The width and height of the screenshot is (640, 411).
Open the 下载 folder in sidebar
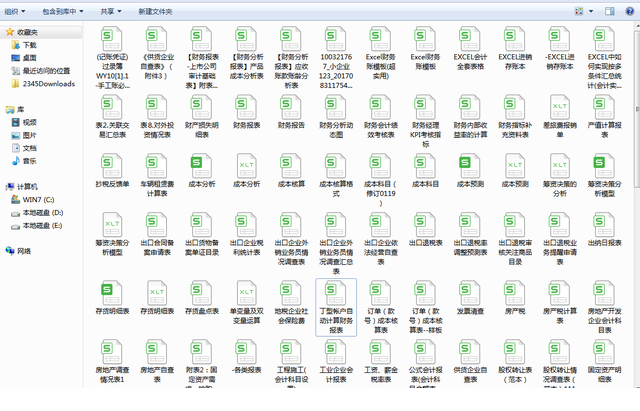point(24,45)
